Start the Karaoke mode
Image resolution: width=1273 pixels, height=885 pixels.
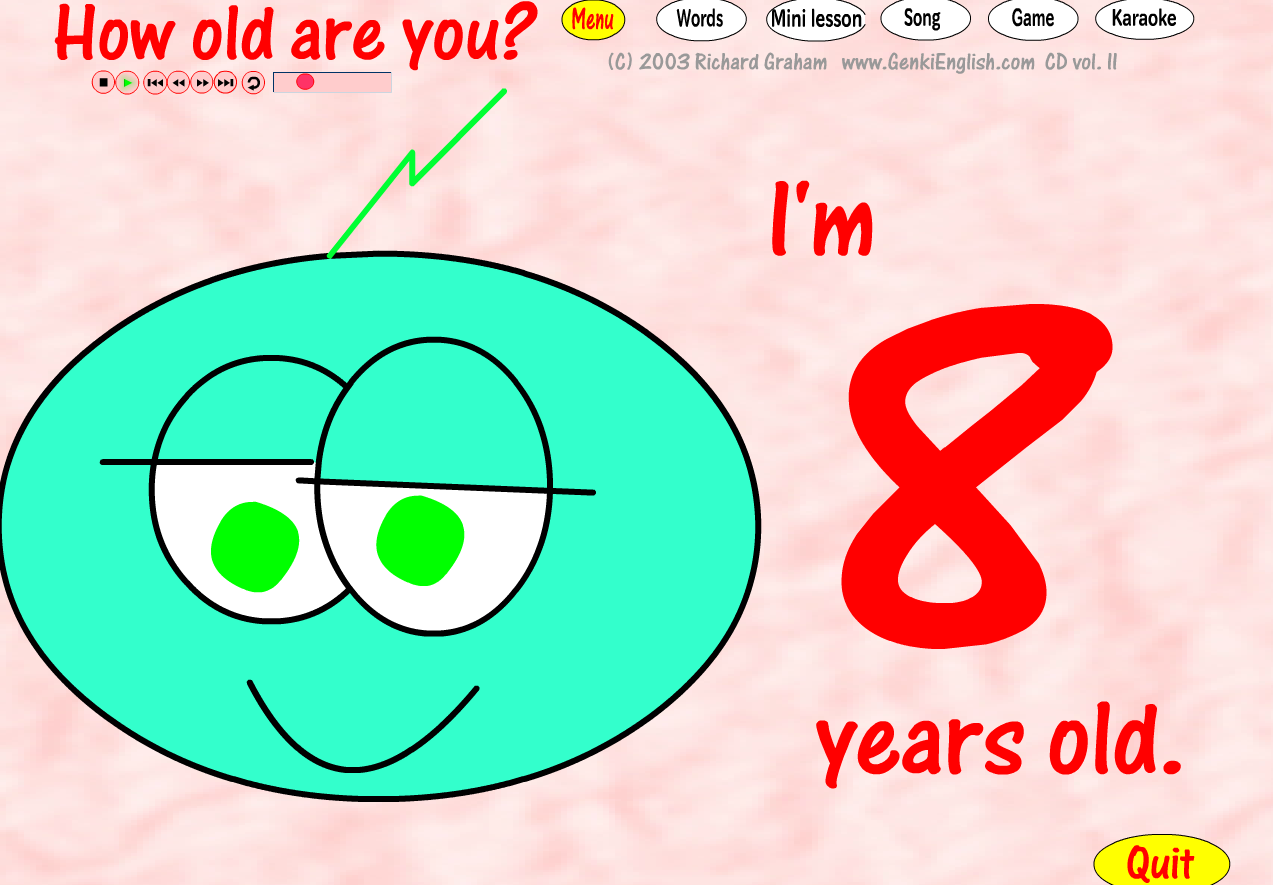pyautogui.click(x=1143, y=19)
